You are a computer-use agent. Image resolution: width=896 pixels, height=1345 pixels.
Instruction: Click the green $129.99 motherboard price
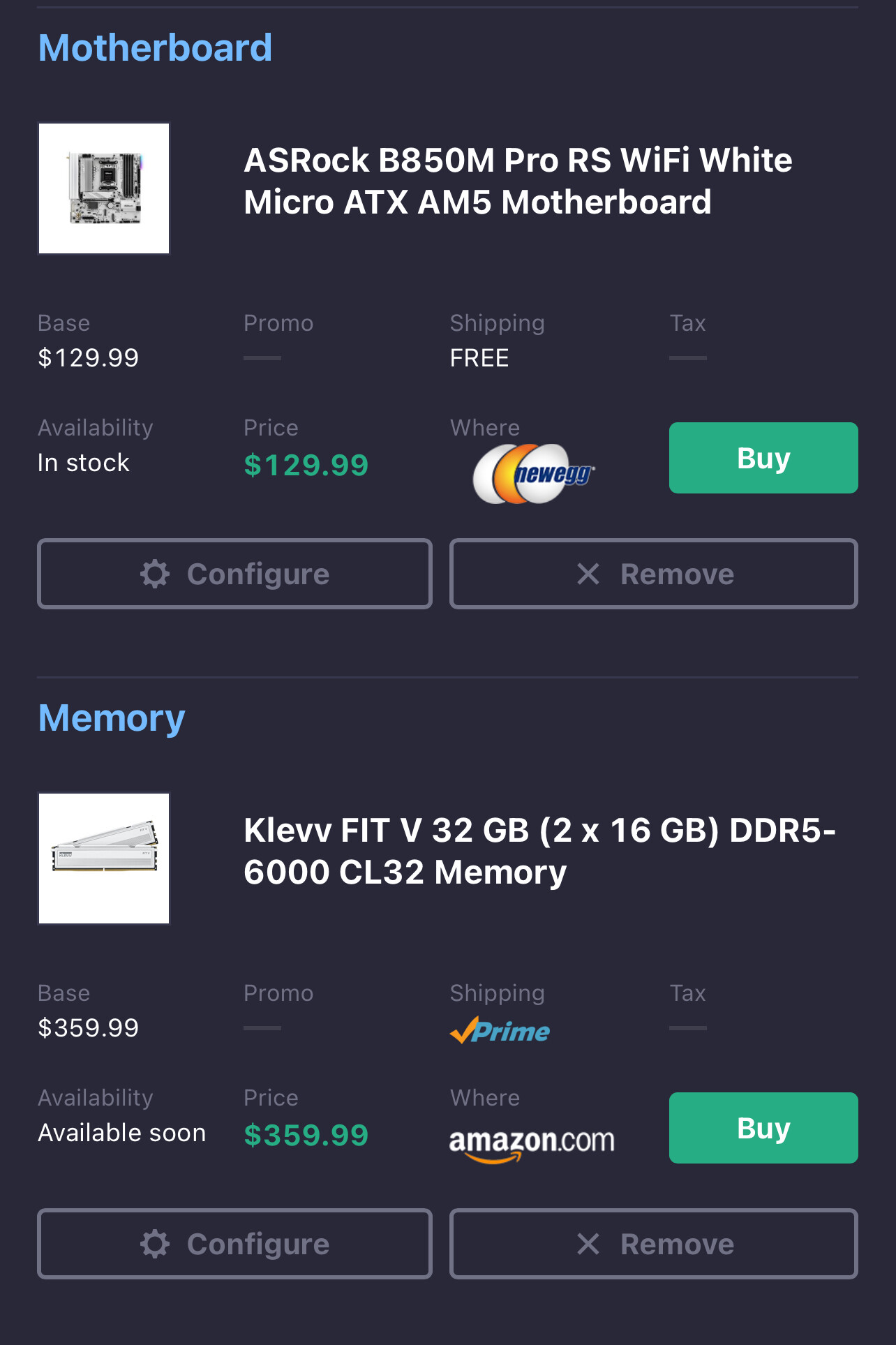[306, 466]
